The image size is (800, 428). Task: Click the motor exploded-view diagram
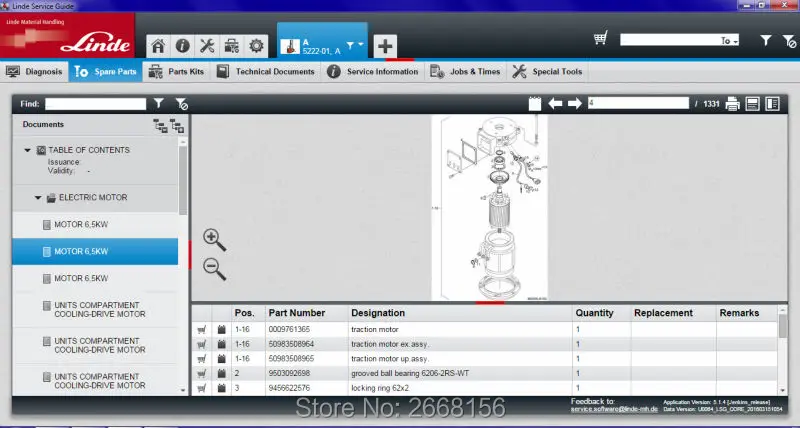[490, 208]
